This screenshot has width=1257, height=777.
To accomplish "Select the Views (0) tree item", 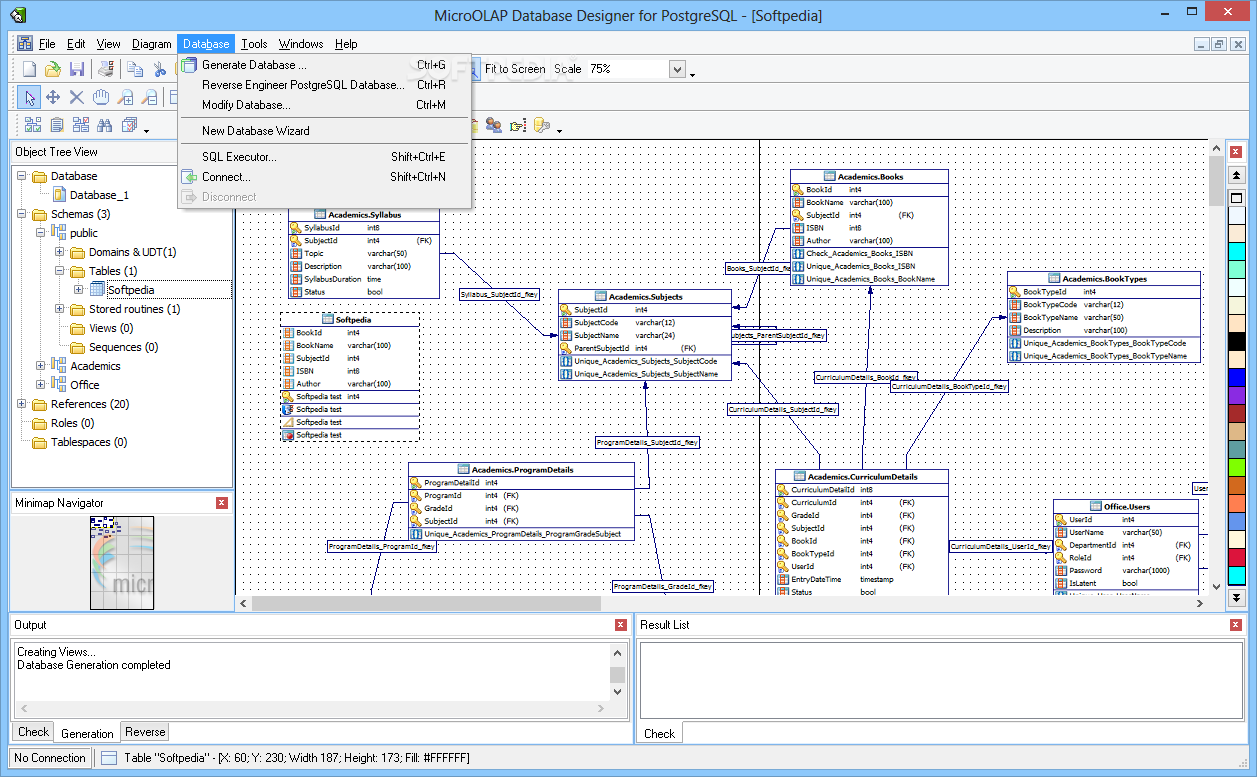I will 111,328.
